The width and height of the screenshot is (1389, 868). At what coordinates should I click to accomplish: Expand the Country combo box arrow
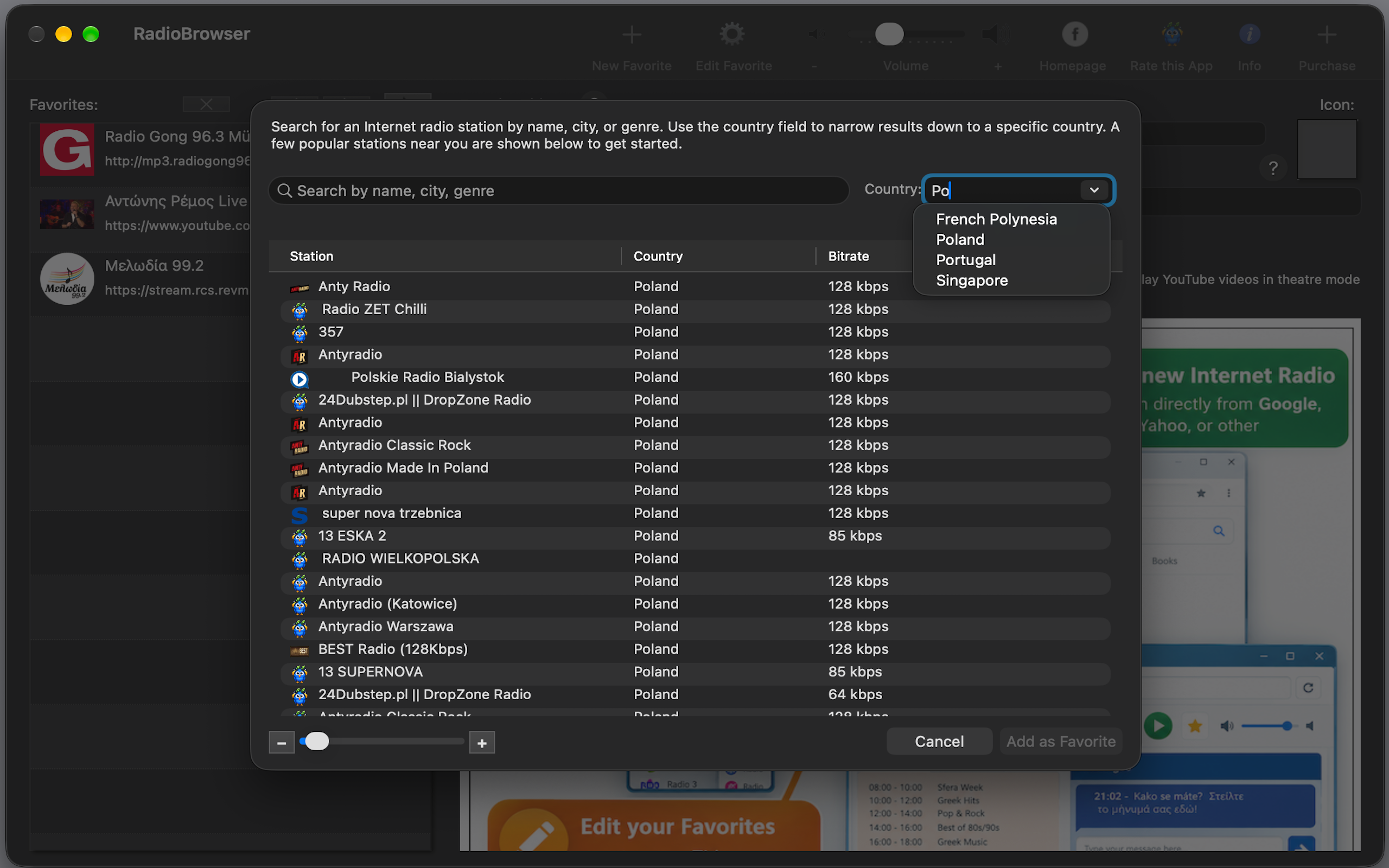point(1094,190)
